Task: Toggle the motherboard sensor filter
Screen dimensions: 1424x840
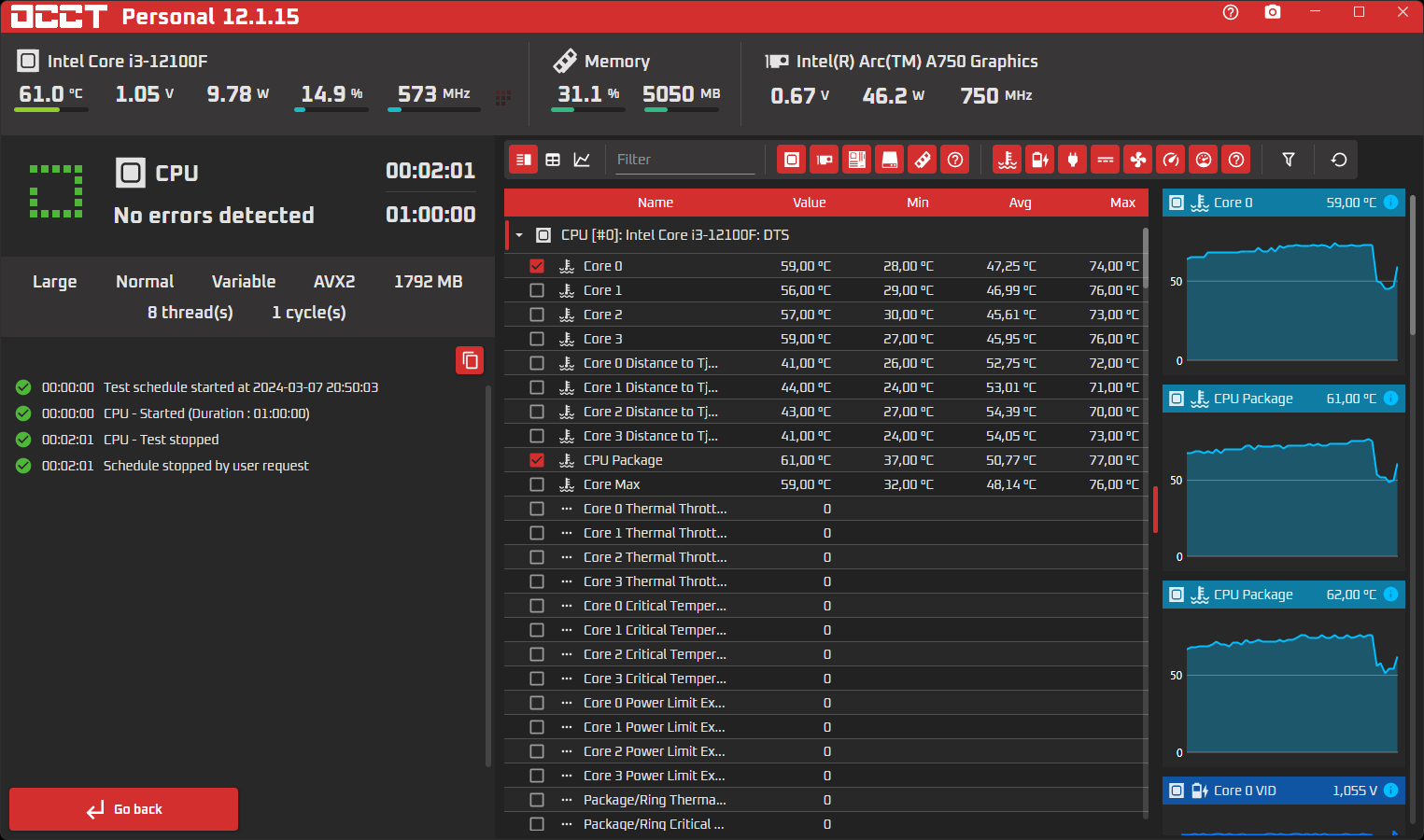Action: 857,160
